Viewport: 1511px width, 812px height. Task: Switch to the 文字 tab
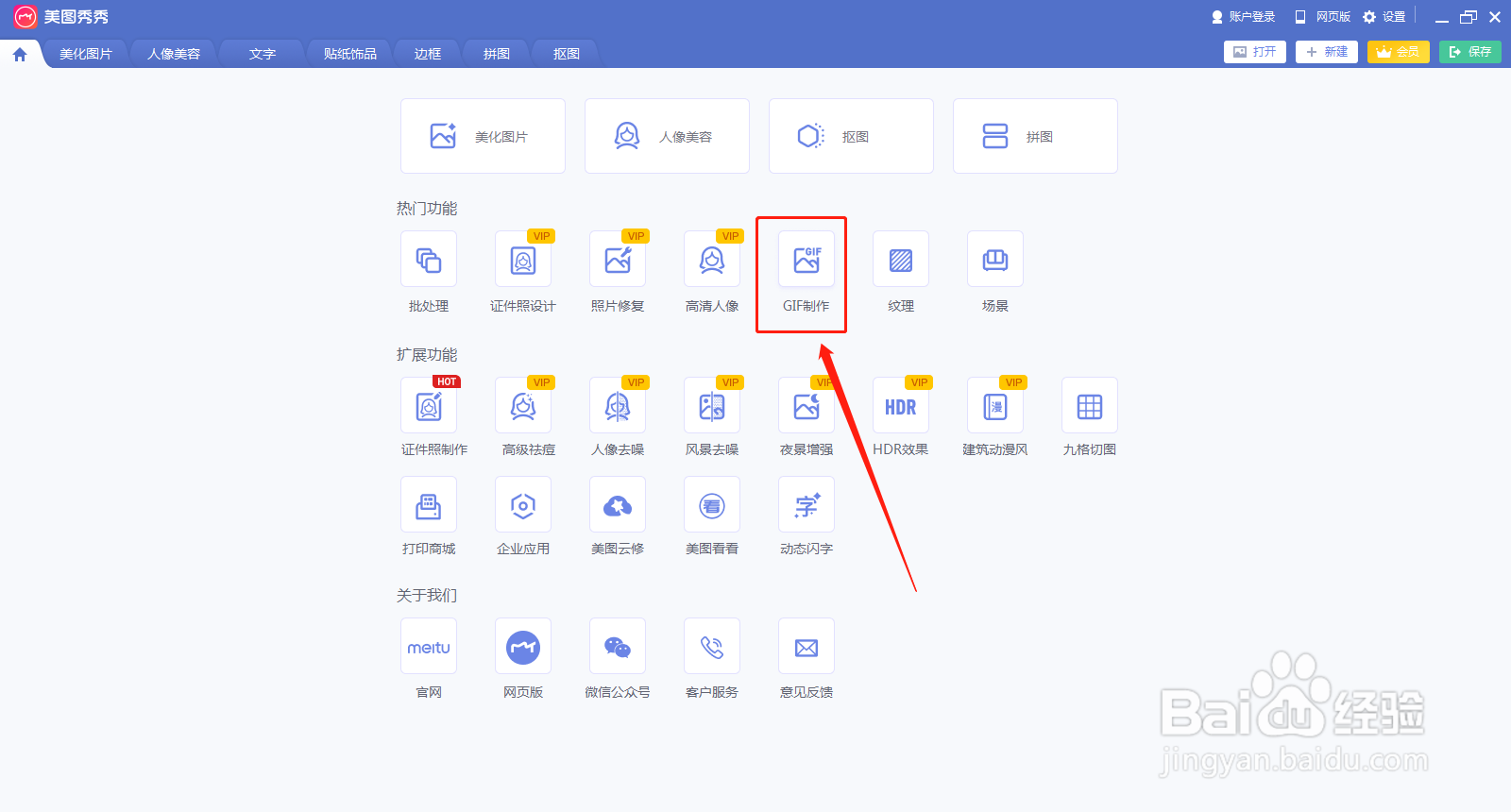tap(263, 54)
